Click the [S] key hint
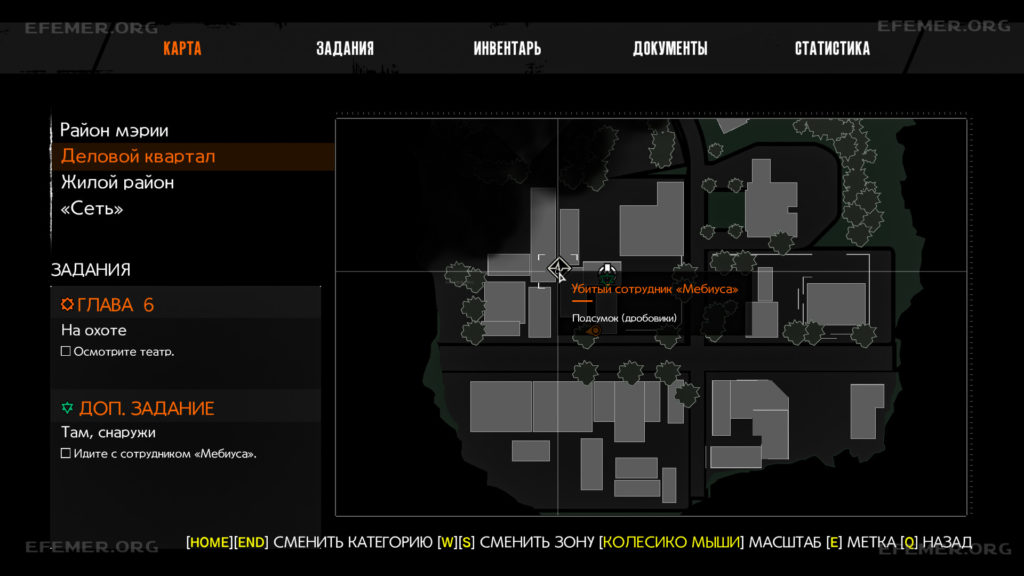Viewport: 1024px width, 576px height. point(466,542)
